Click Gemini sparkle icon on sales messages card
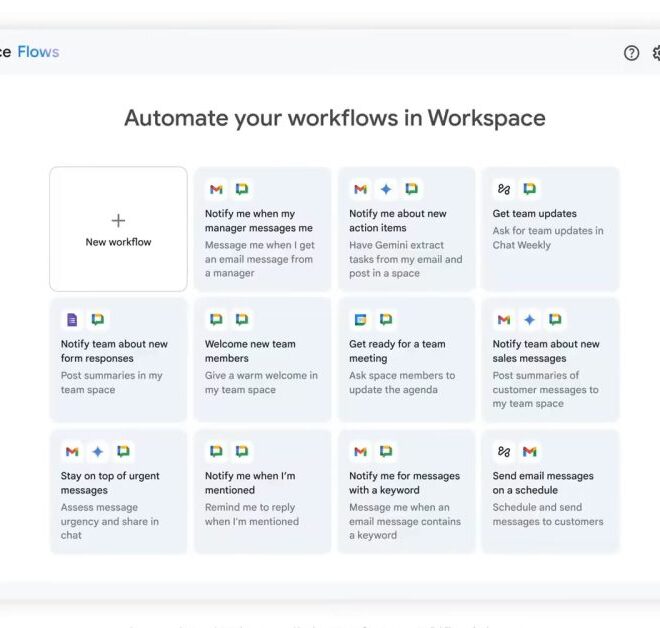Viewport: 660px width, 628px height. click(x=530, y=320)
